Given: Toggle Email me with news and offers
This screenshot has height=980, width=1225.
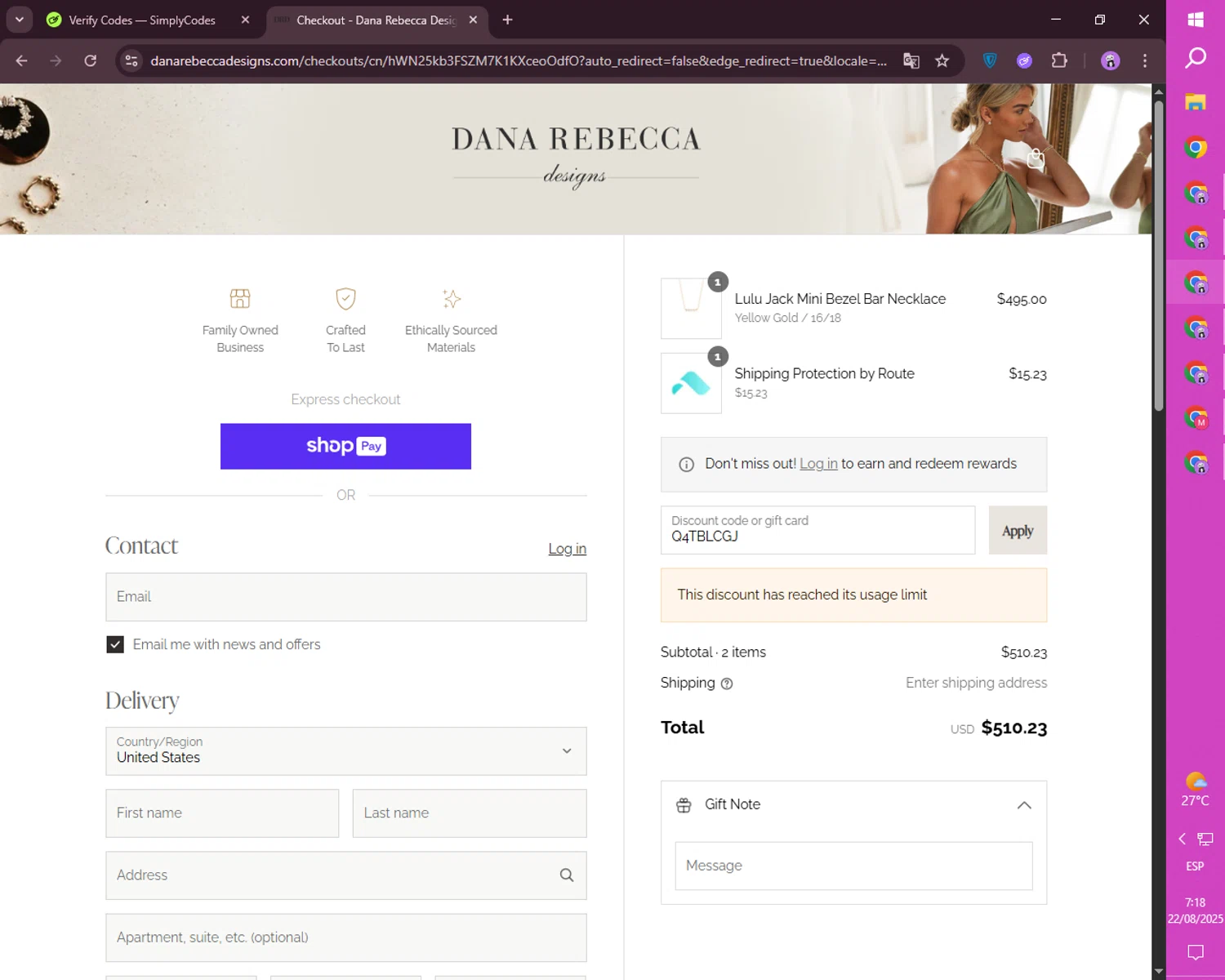Looking at the screenshot, I should tap(115, 644).
